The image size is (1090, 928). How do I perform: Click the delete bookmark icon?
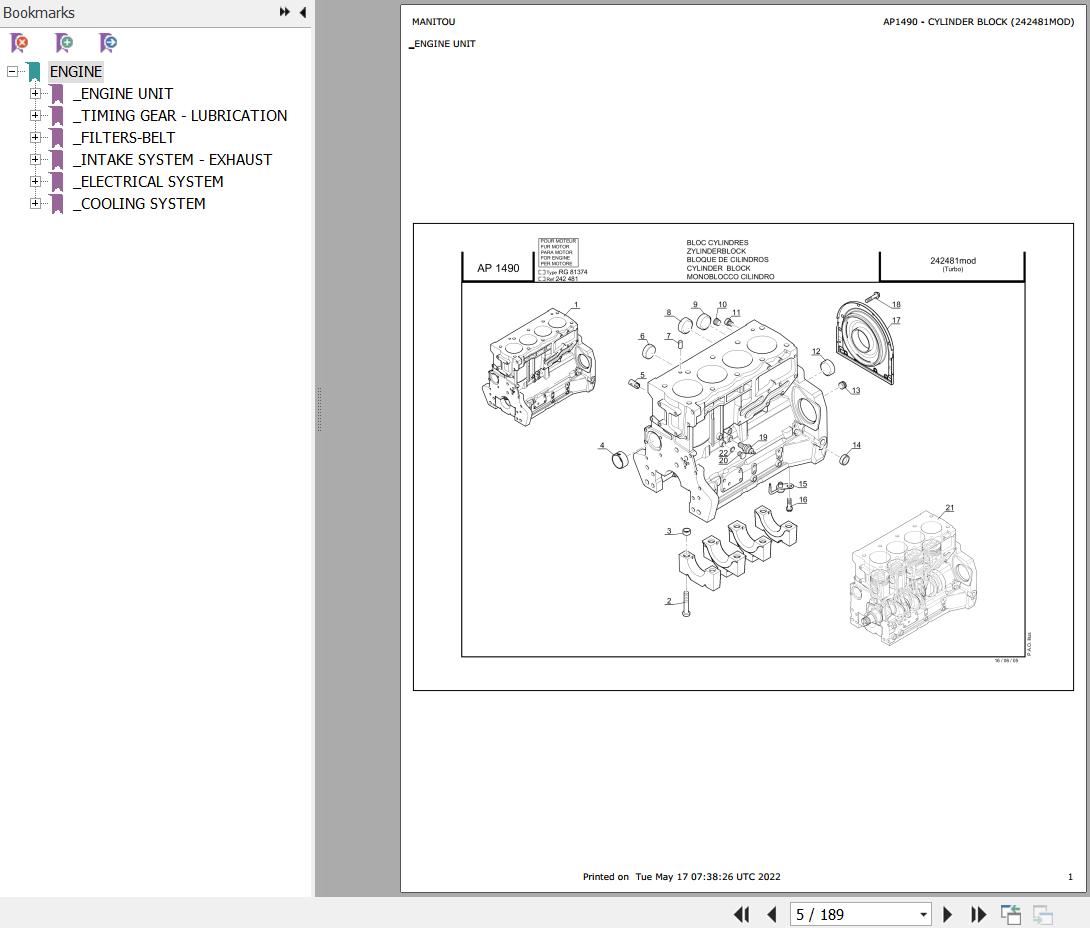pyautogui.click(x=19, y=43)
